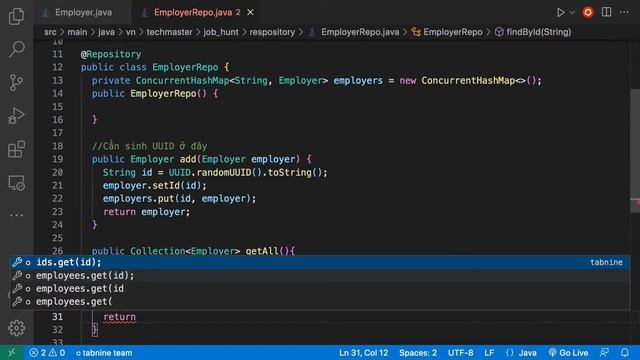Click breadcrumb segment src
The height and width of the screenshot is (360, 640).
coord(50,32)
